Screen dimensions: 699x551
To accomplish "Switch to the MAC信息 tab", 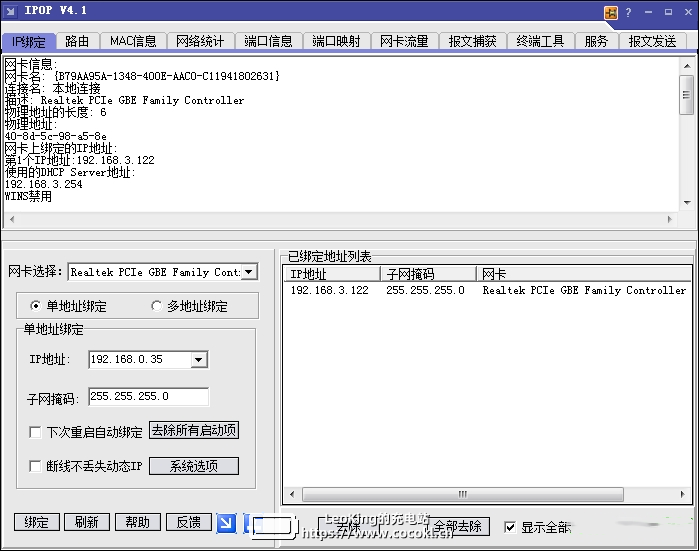I will [133, 41].
